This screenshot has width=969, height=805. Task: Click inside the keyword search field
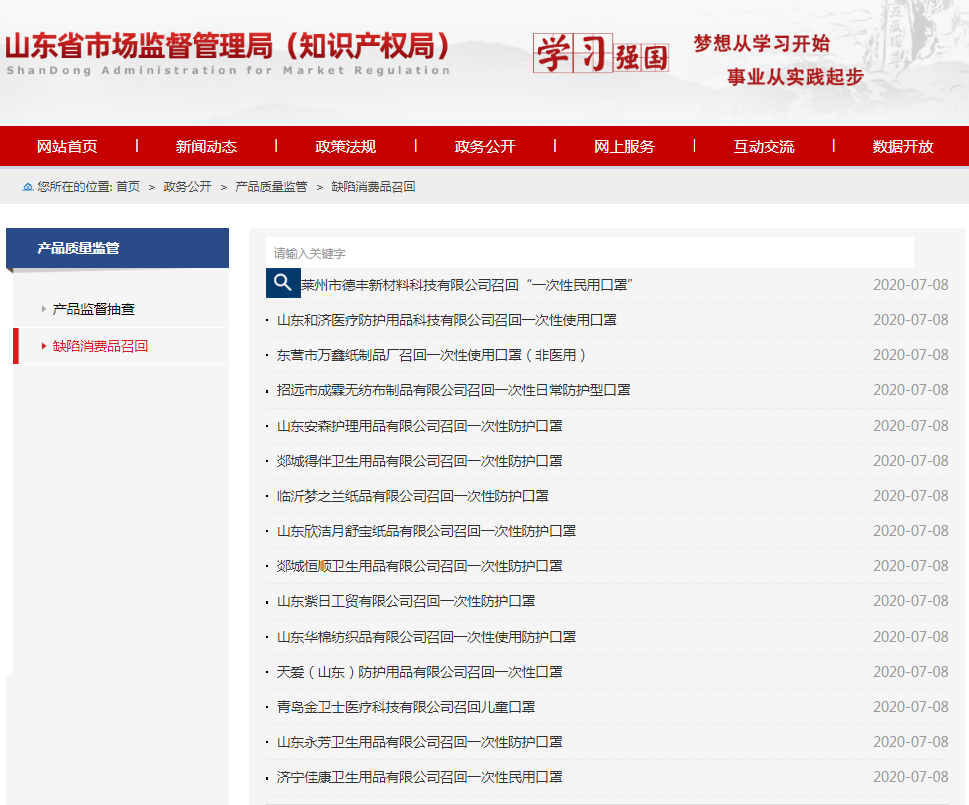click(x=590, y=253)
